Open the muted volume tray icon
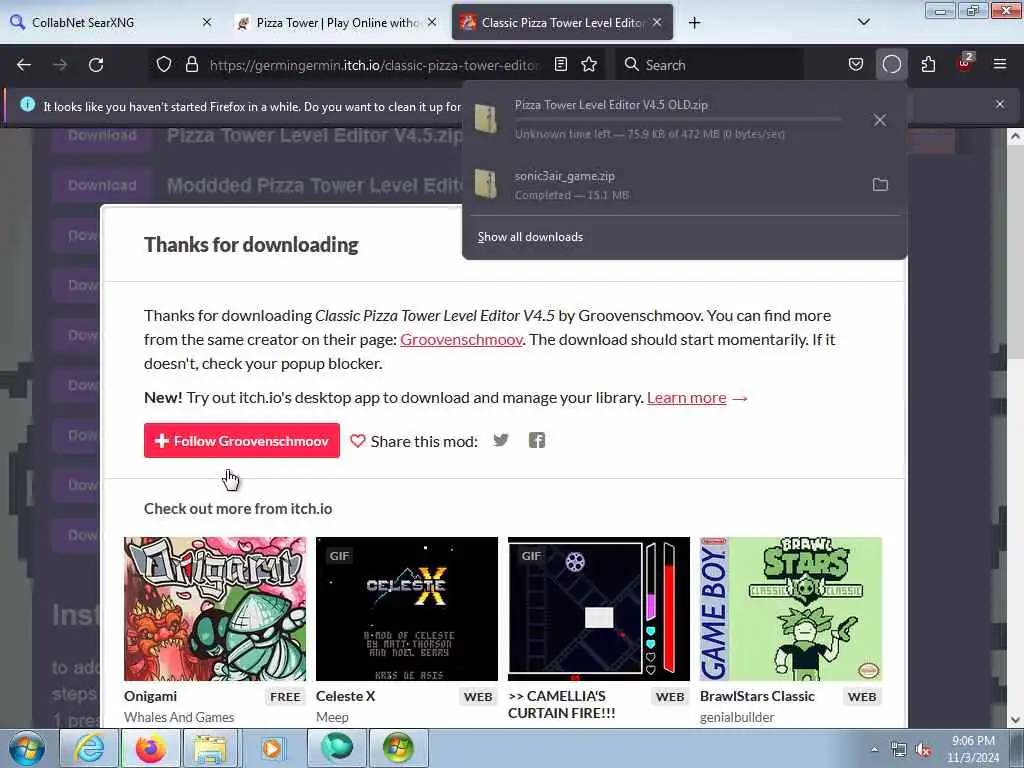 tap(923, 750)
